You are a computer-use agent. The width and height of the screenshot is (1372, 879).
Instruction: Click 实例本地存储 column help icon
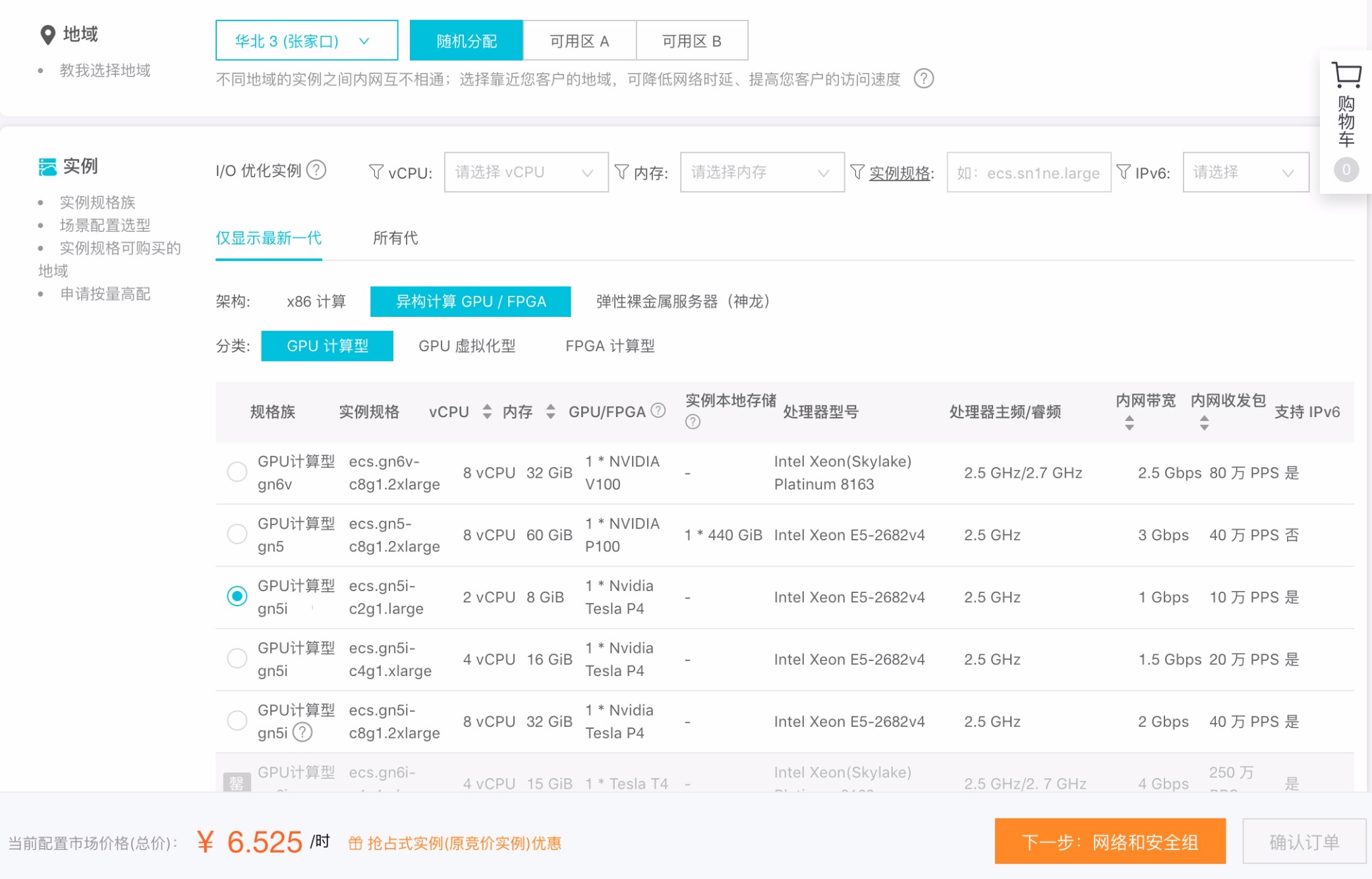point(693,422)
